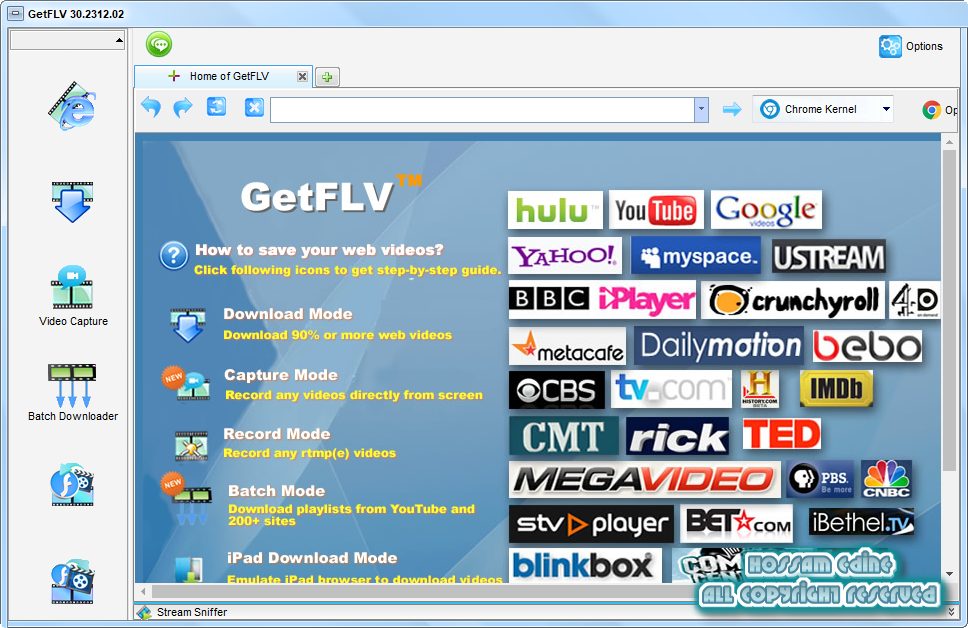Image resolution: width=968 pixels, height=628 pixels.
Task: Open the Capture Mode guide icon
Action: coord(186,384)
